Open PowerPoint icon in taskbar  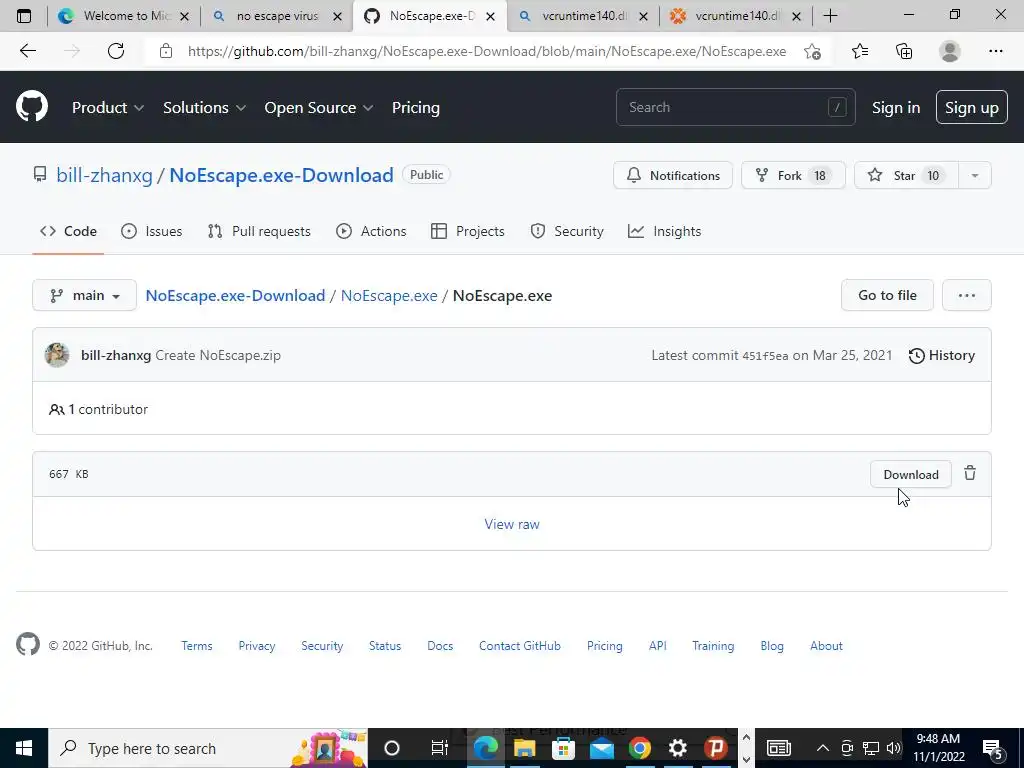(x=716, y=748)
